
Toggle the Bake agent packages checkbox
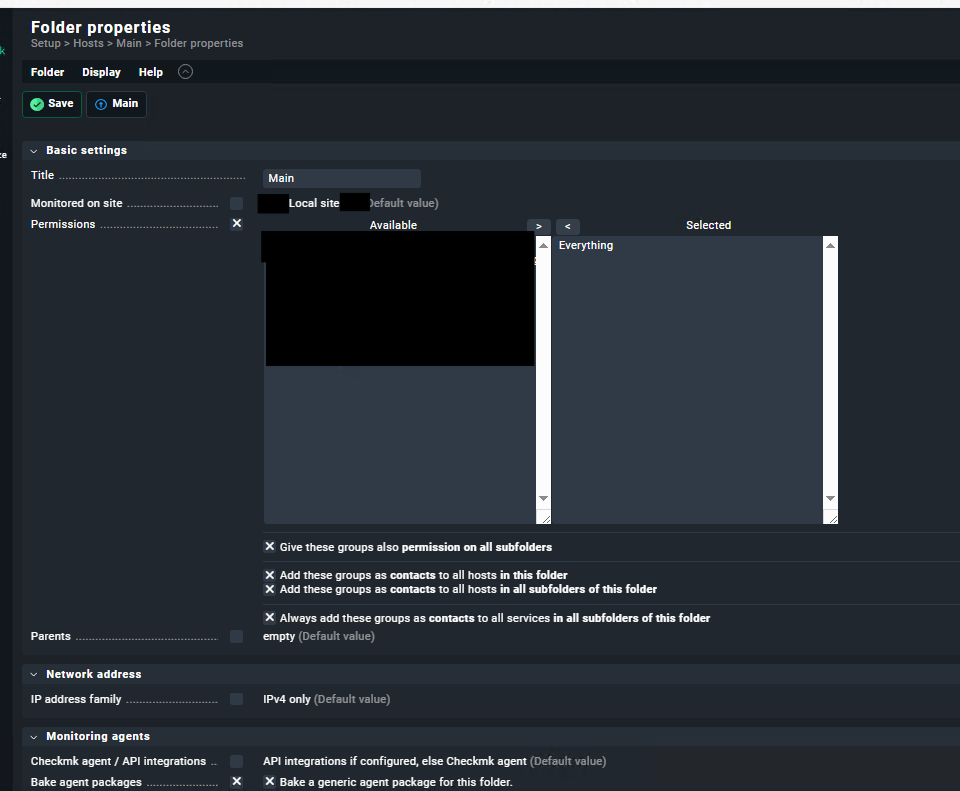pos(236,782)
